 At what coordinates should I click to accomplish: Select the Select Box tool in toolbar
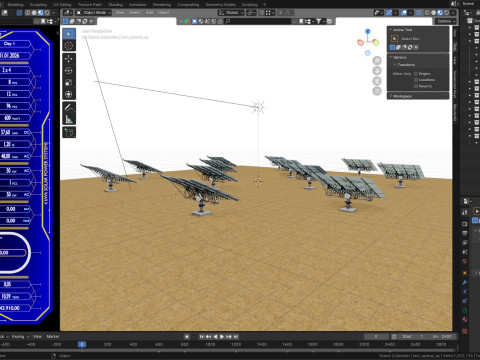pyautogui.click(x=69, y=34)
